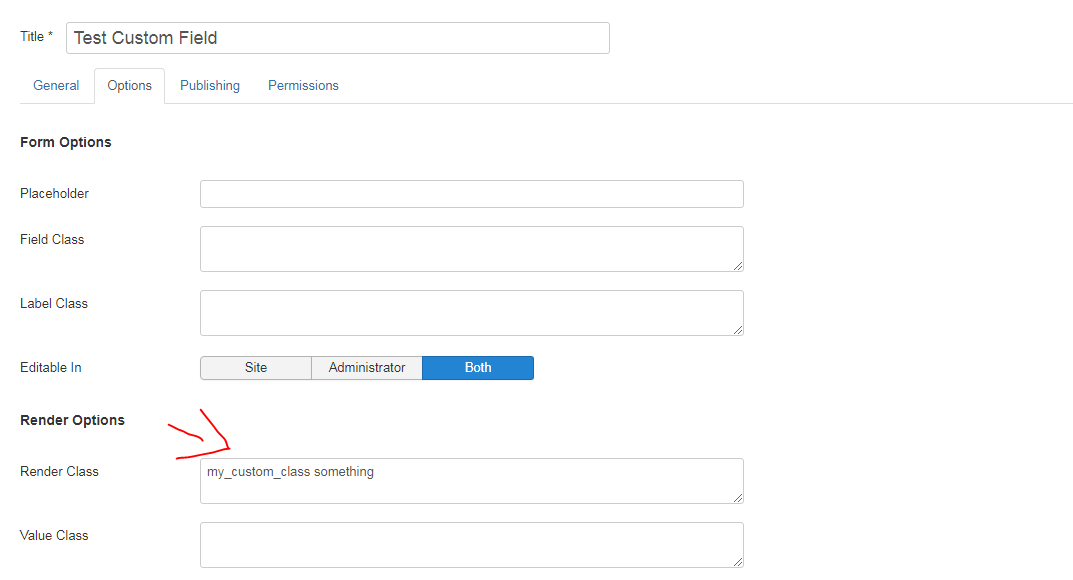Go to the Permissions tab
1073x580 pixels.
coord(303,86)
